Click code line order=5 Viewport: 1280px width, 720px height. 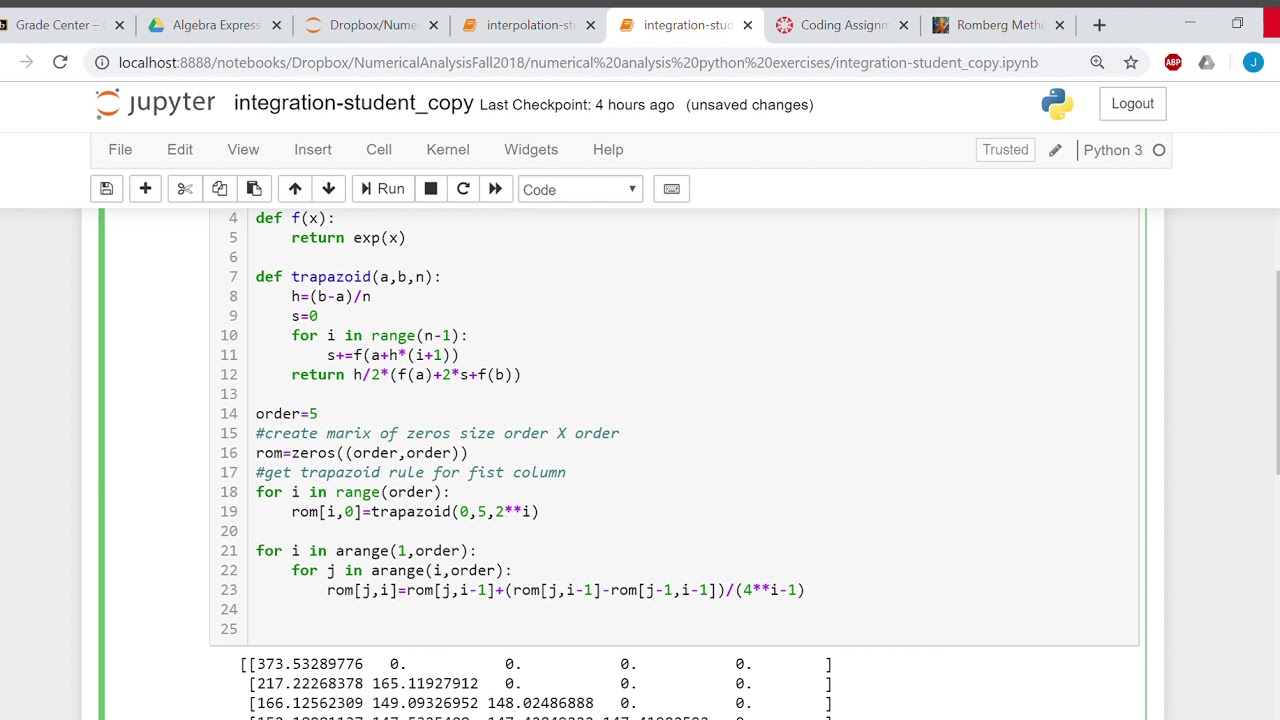coord(286,413)
